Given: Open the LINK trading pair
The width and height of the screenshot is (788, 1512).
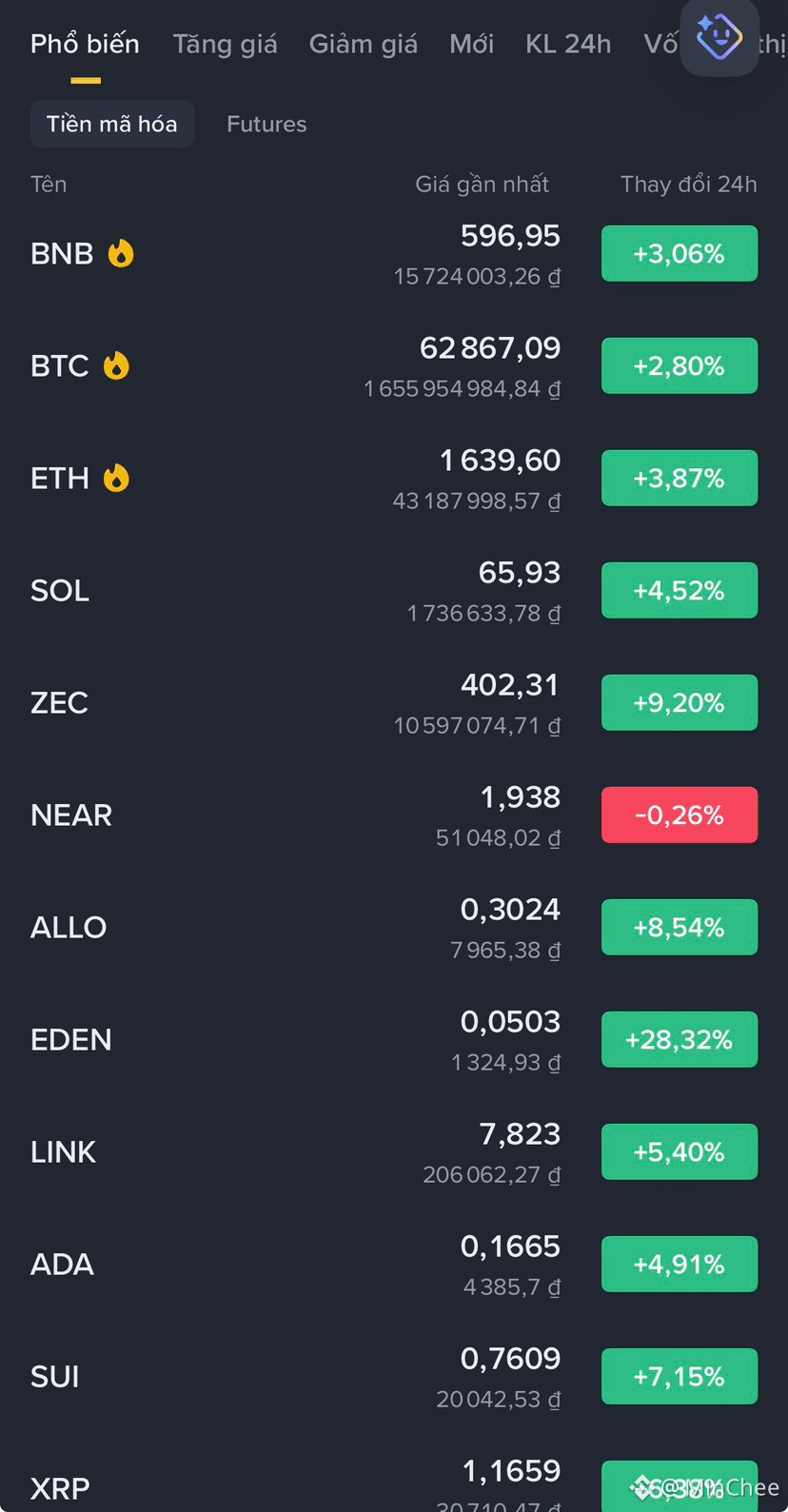Looking at the screenshot, I should tap(394, 1151).
